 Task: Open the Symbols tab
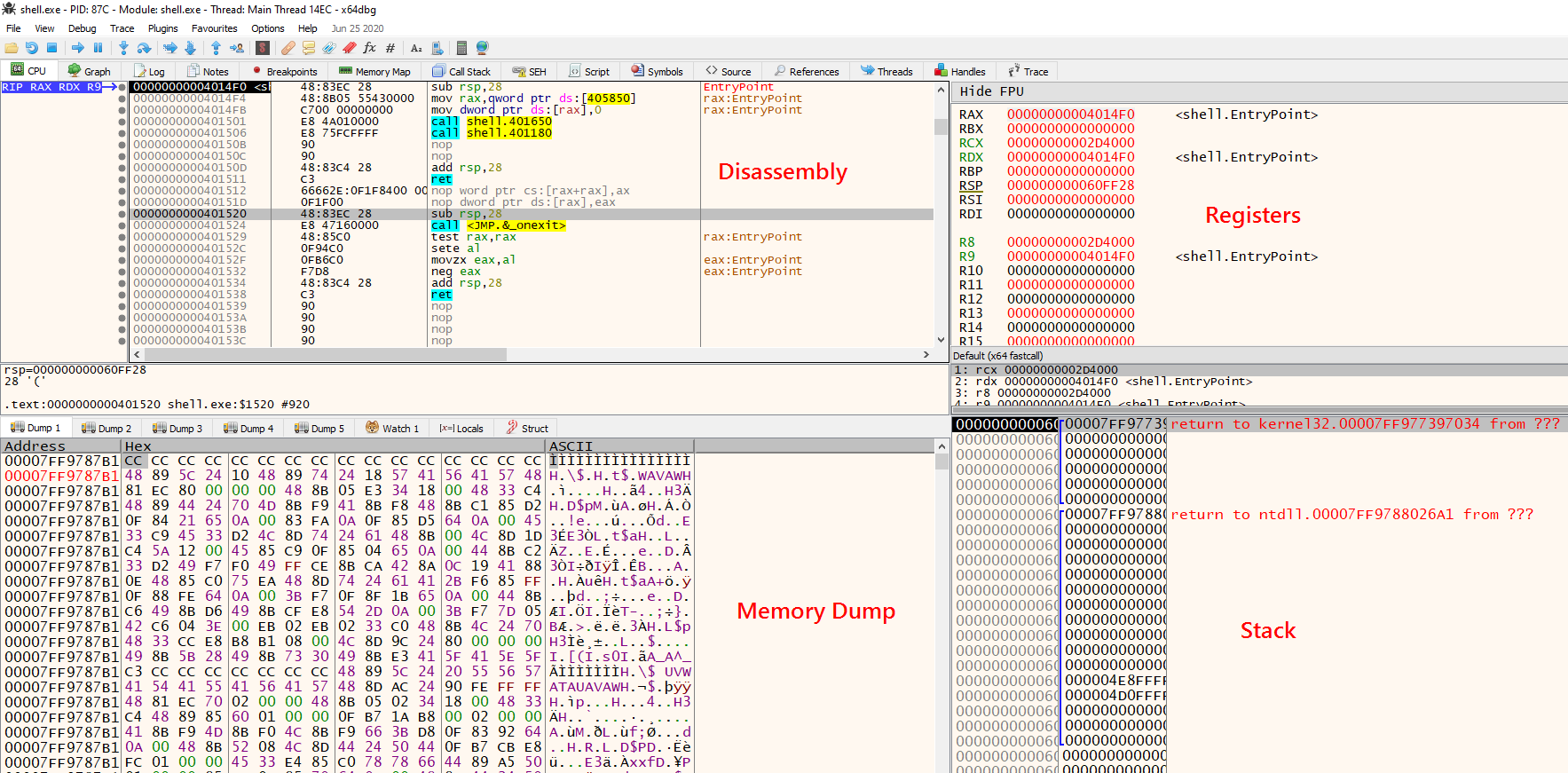tap(657, 72)
